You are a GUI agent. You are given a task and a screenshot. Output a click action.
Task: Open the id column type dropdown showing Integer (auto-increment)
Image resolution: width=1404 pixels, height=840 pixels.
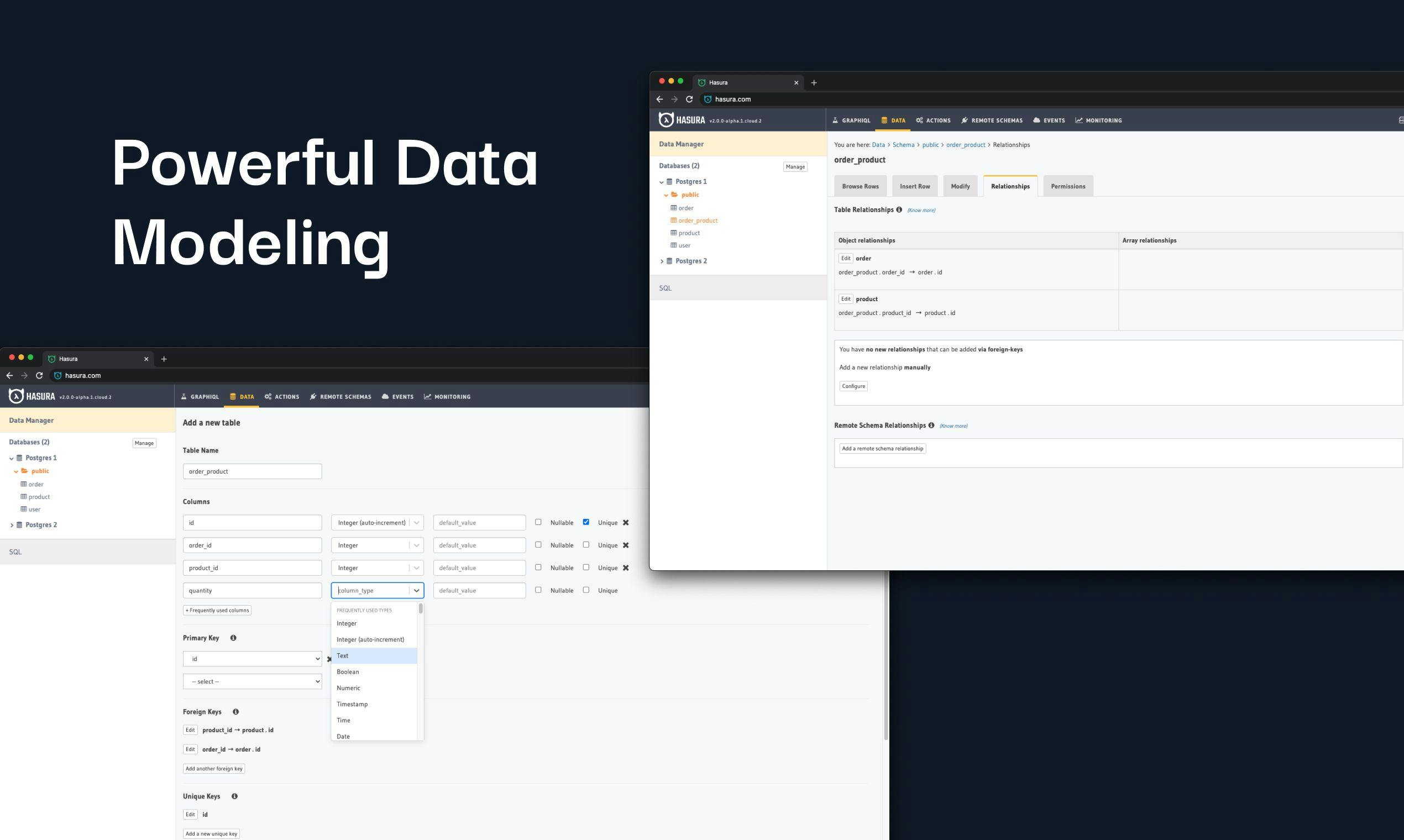[377, 522]
